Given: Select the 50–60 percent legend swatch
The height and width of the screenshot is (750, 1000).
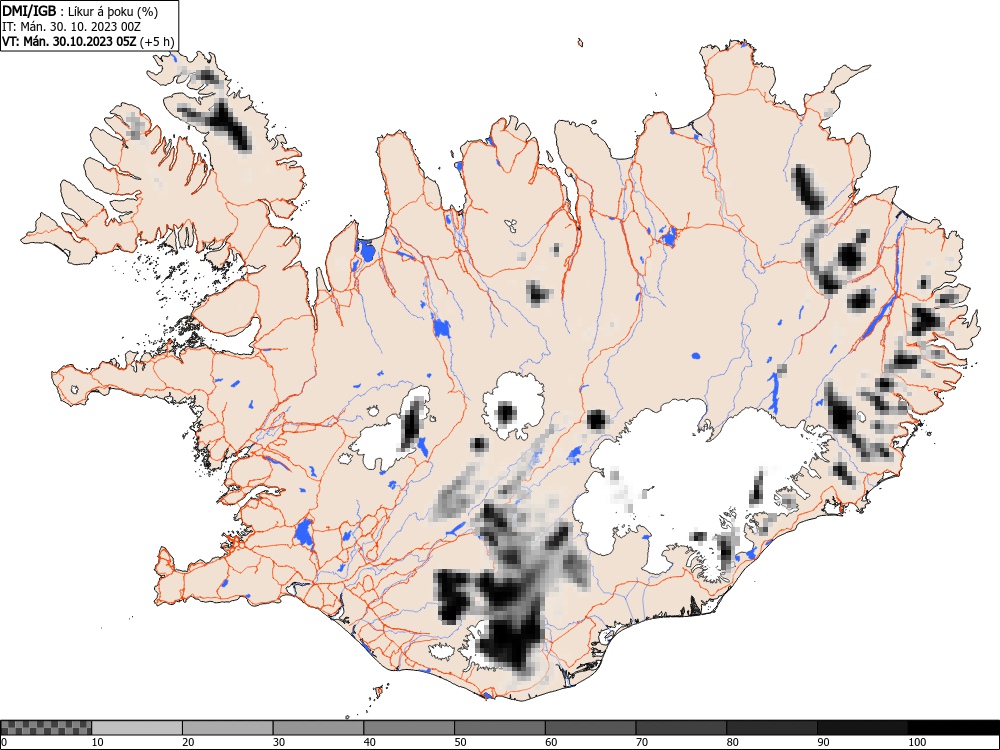Looking at the screenshot, I should click(500, 728).
